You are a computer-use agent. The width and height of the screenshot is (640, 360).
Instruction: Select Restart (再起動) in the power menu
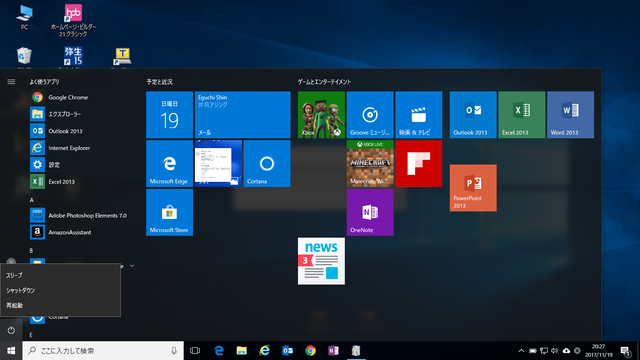point(60,305)
